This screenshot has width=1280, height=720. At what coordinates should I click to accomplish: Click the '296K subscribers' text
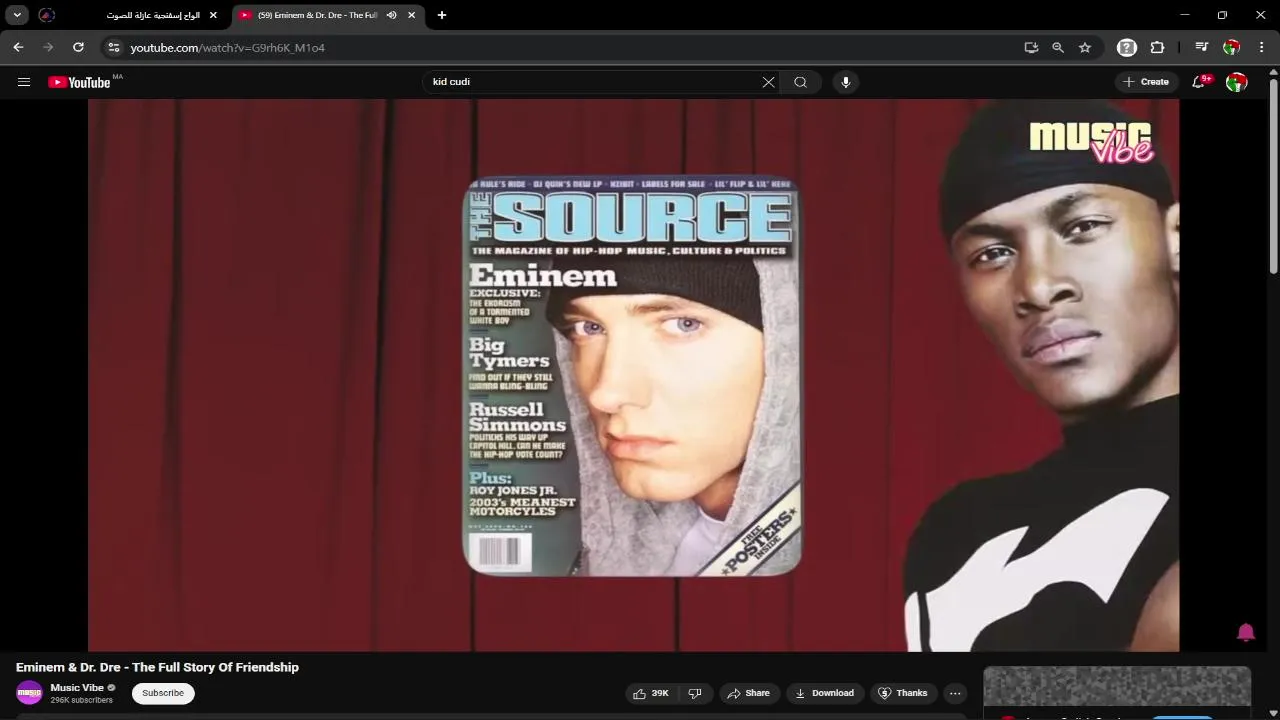coord(82,701)
